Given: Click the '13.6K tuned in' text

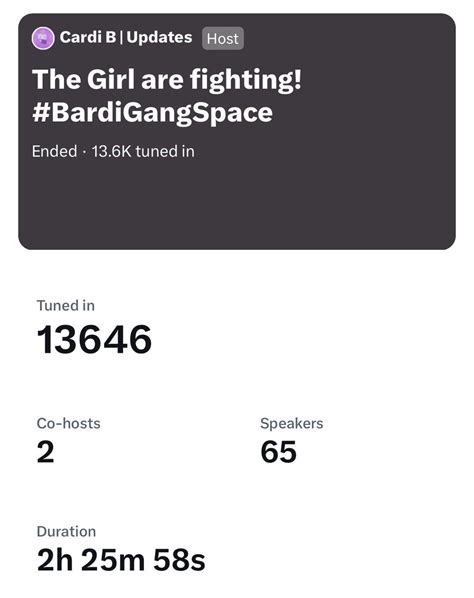Looking at the screenshot, I should tap(143, 151).
